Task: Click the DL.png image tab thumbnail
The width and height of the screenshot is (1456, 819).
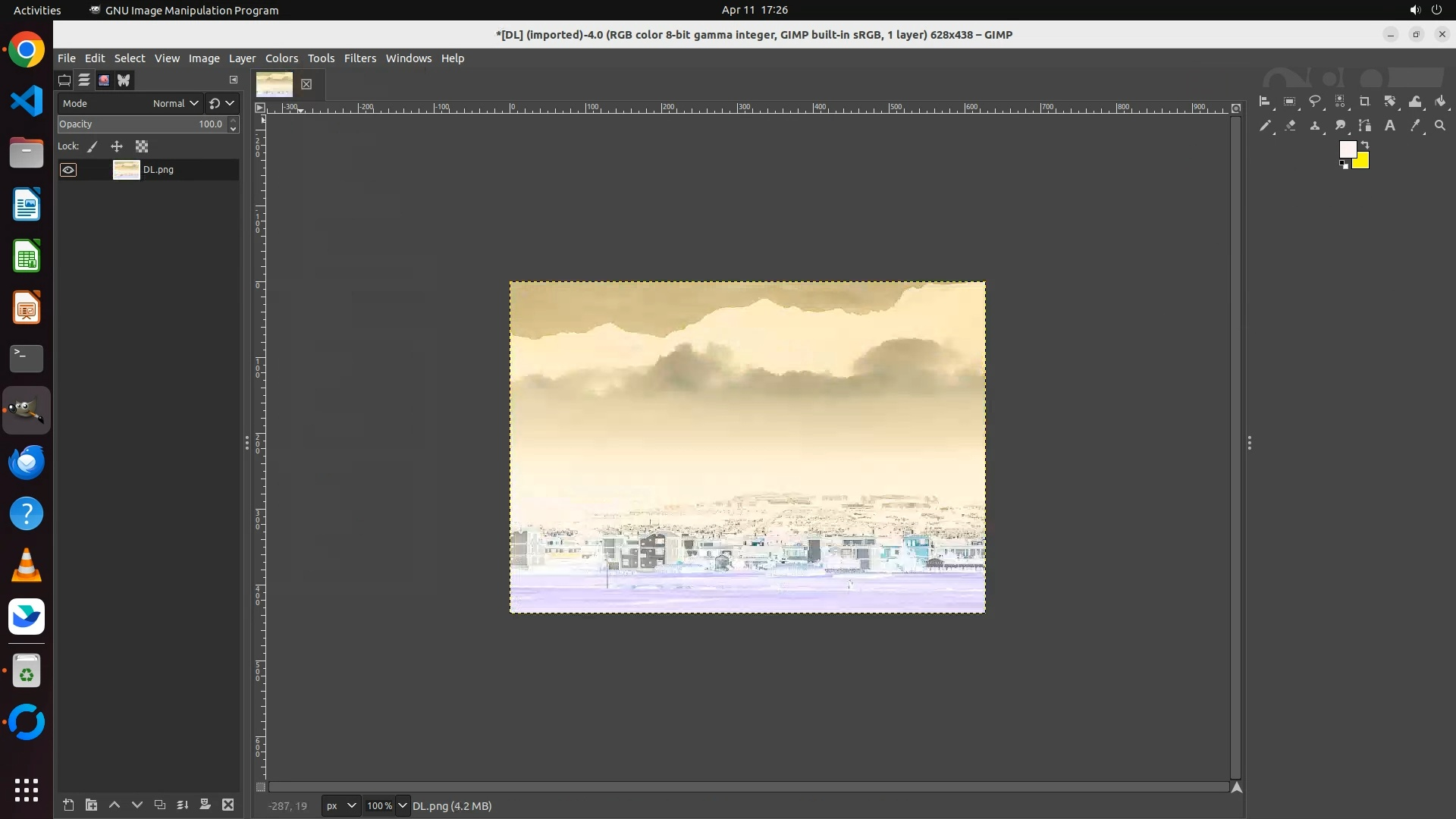Action: pos(274,83)
